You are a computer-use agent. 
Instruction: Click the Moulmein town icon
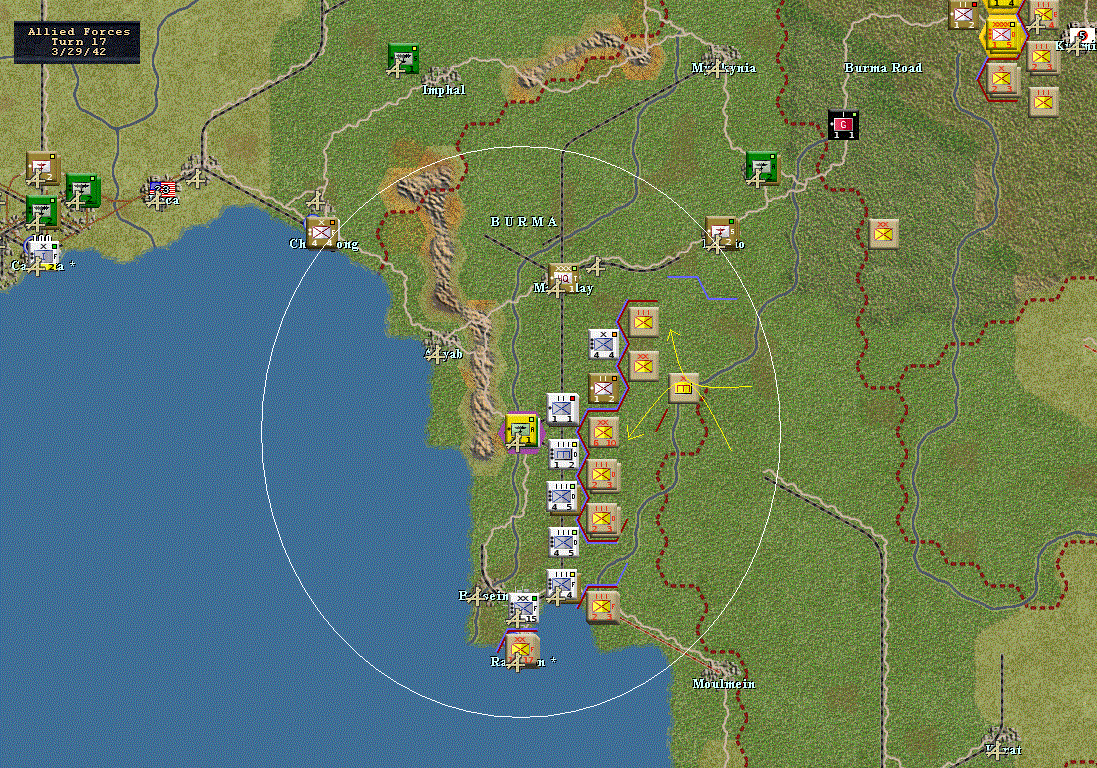[x=721, y=669]
